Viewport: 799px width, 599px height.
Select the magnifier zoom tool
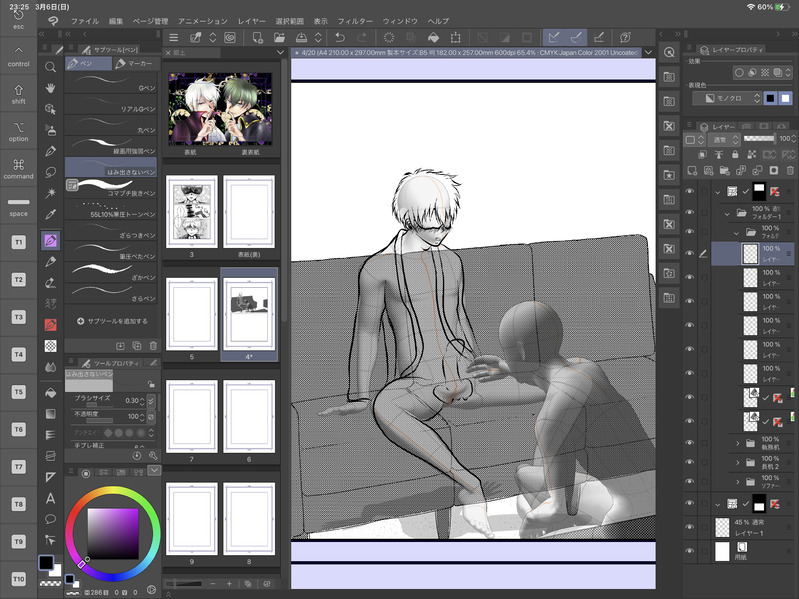[50, 67]
